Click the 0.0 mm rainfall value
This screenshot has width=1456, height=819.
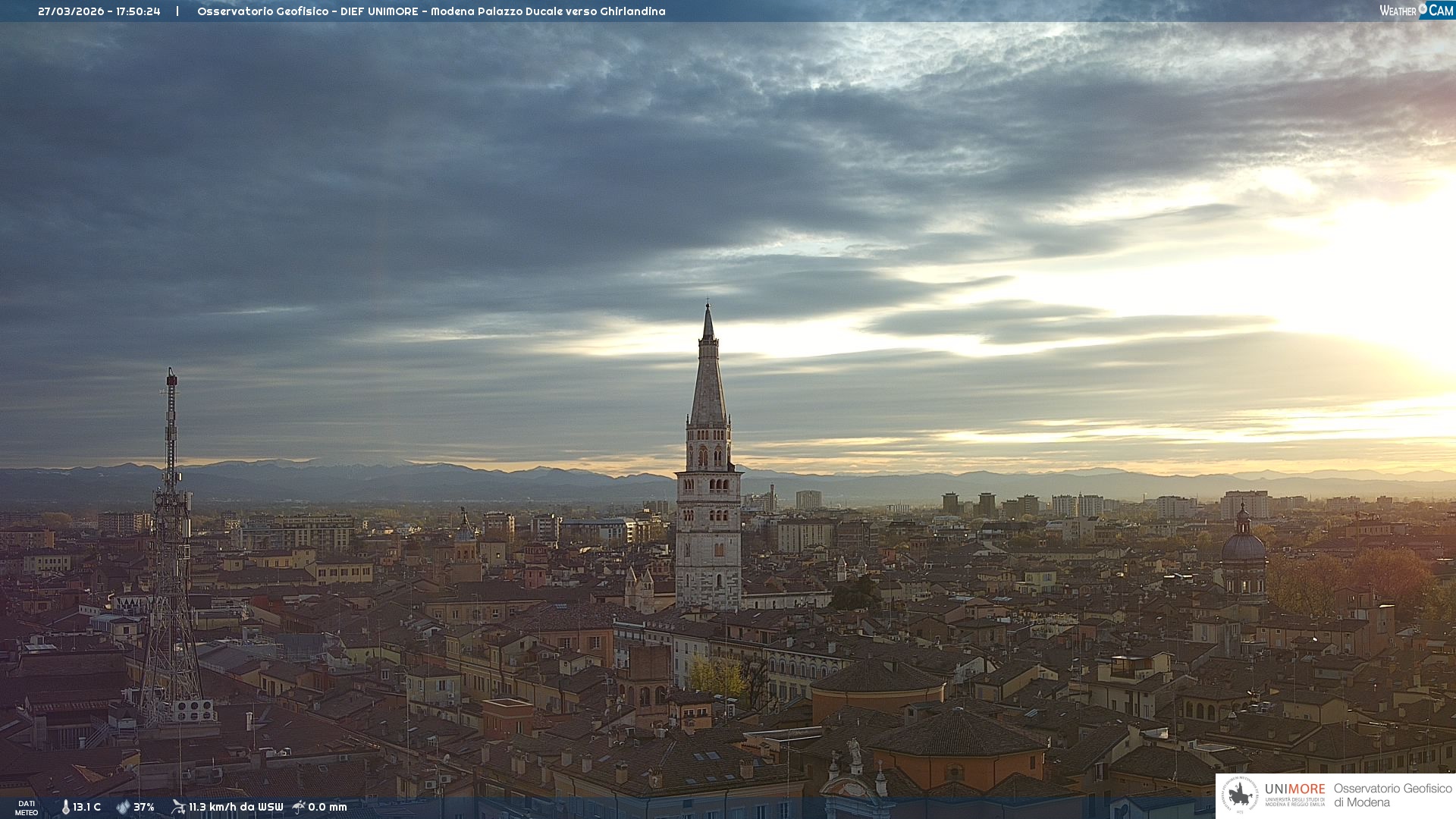(327, 808)
